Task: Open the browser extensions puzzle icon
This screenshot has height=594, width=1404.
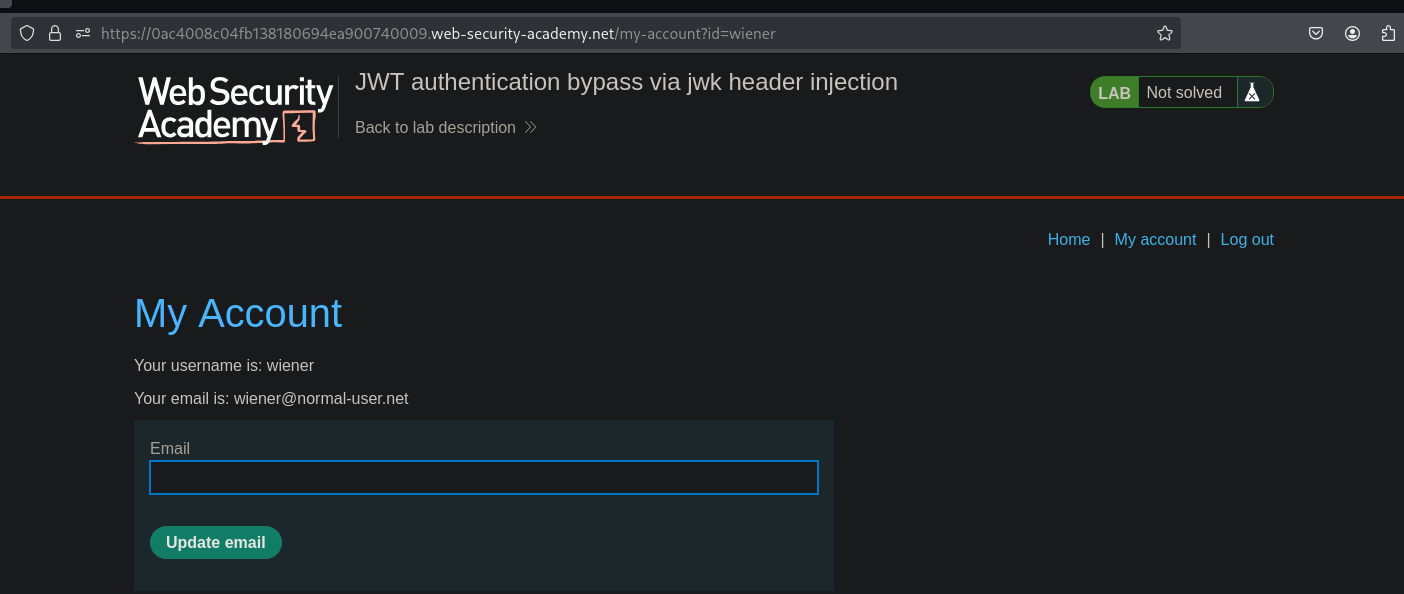Action: tap(1388, 33)
